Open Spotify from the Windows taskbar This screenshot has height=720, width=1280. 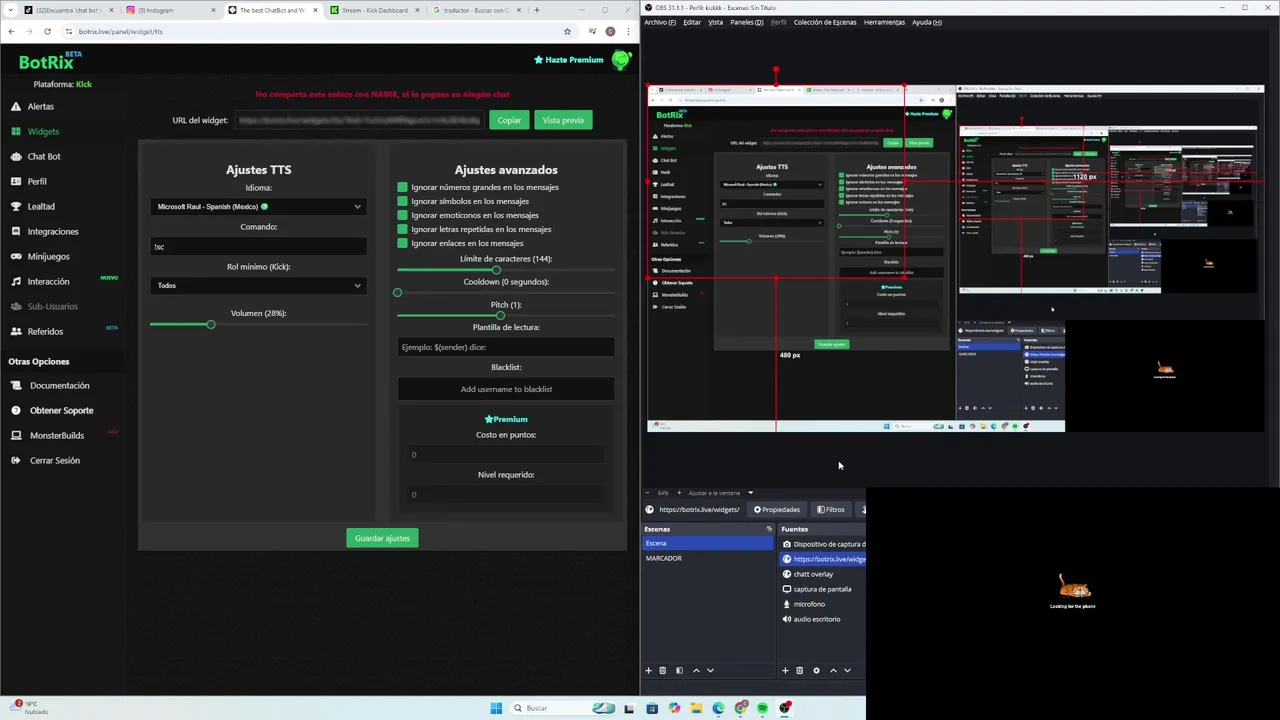[x=763, y=708]
